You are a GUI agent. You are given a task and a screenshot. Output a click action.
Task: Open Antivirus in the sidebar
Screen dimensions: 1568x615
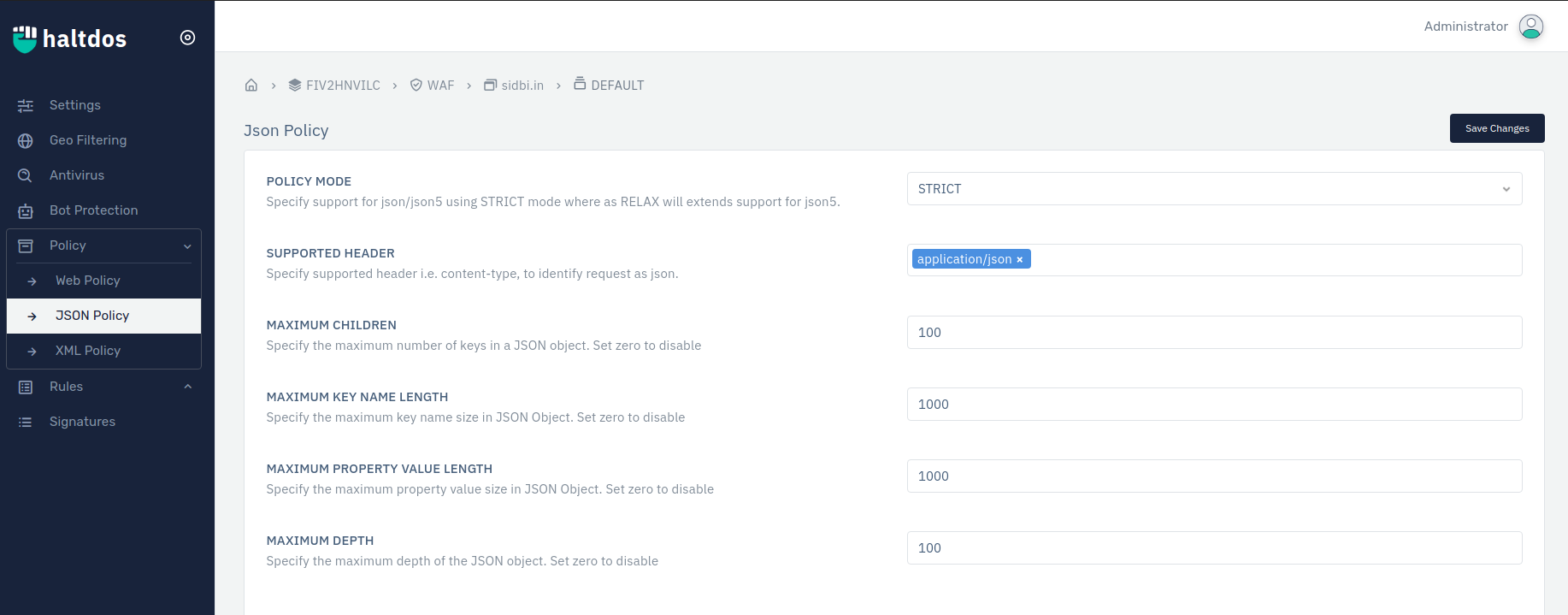click(x=77, y=175)
